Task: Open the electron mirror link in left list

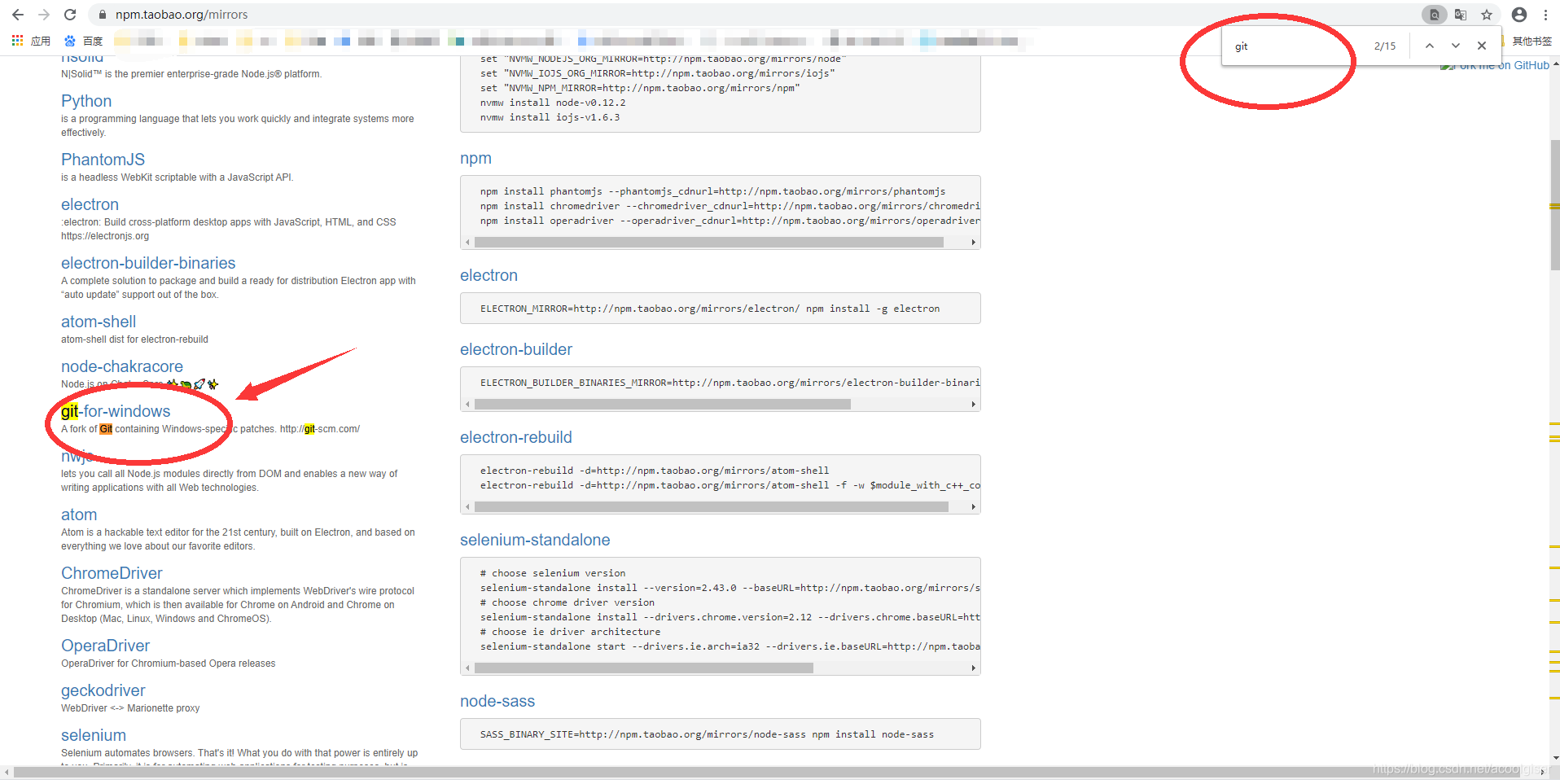Action: (x=90, y=204)
